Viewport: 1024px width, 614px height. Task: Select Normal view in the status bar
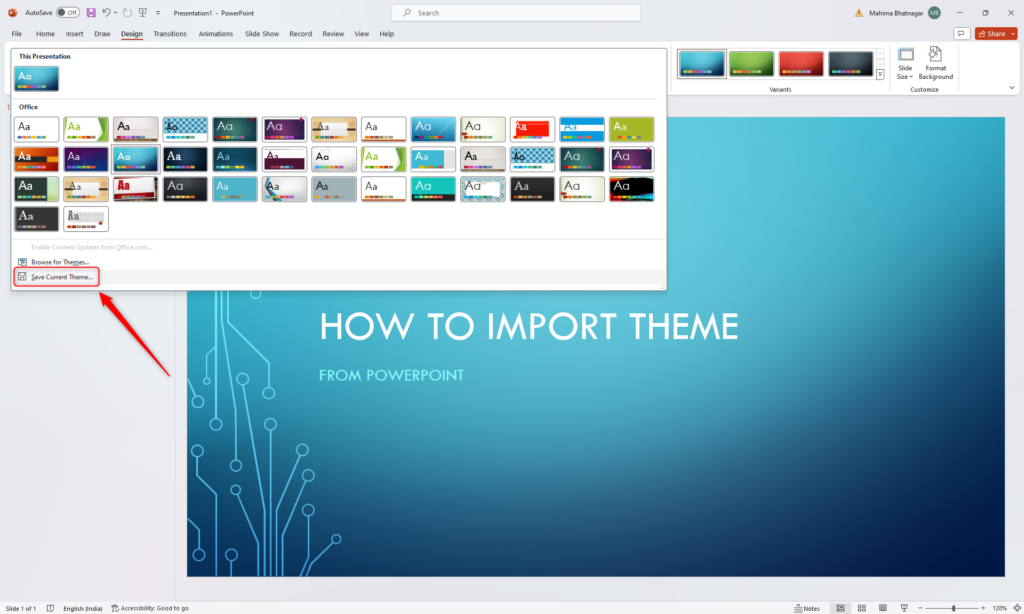click(x=841, y=607)
